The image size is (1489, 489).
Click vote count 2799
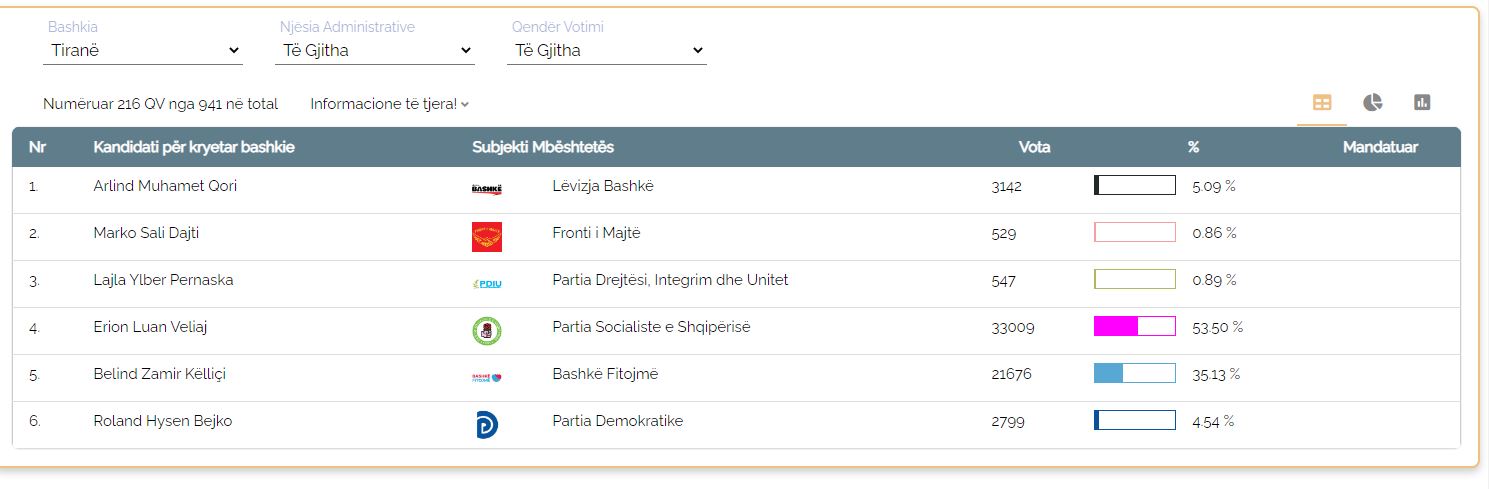click(x=1008, y=422)
